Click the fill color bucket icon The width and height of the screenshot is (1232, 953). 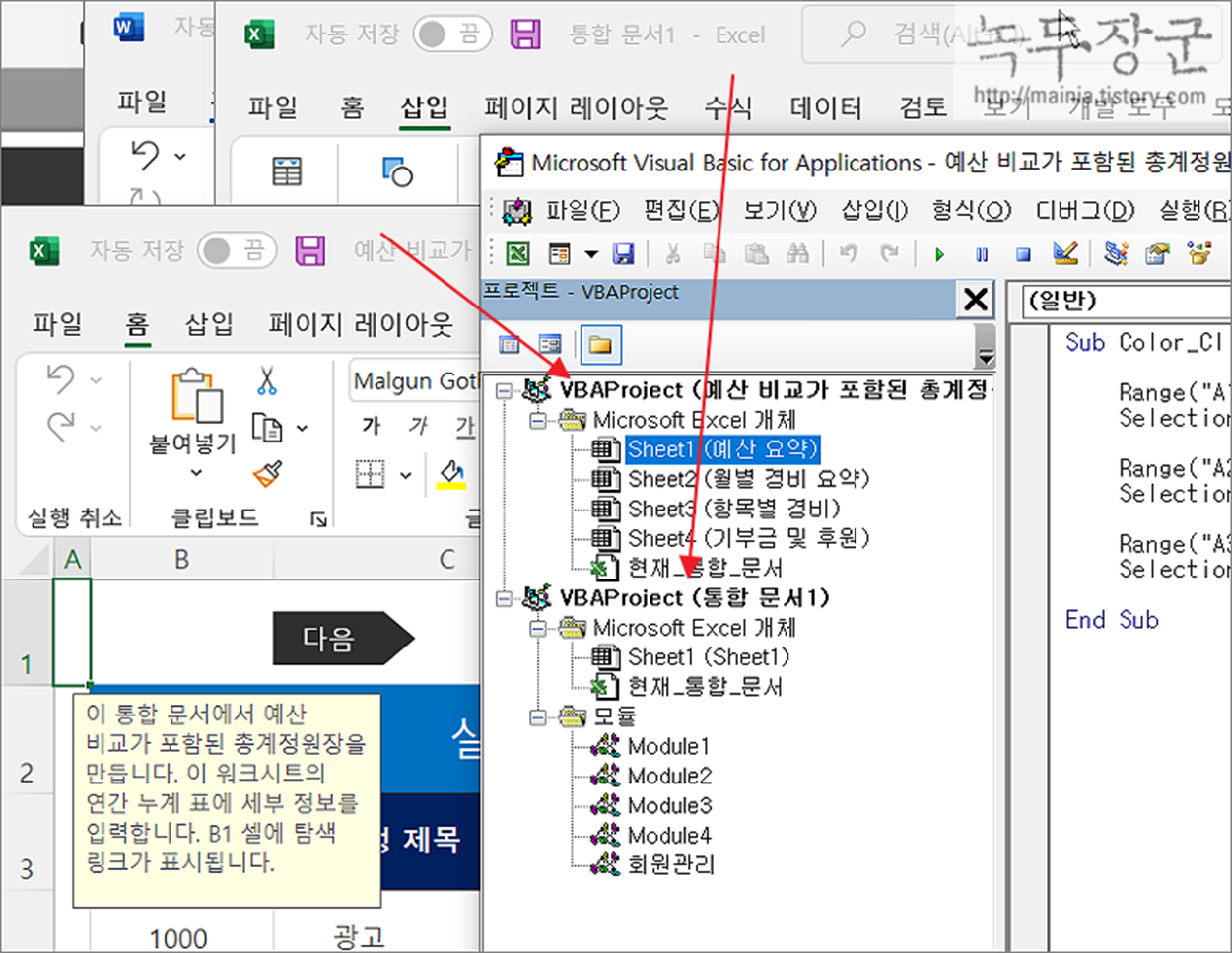[451, 475]
